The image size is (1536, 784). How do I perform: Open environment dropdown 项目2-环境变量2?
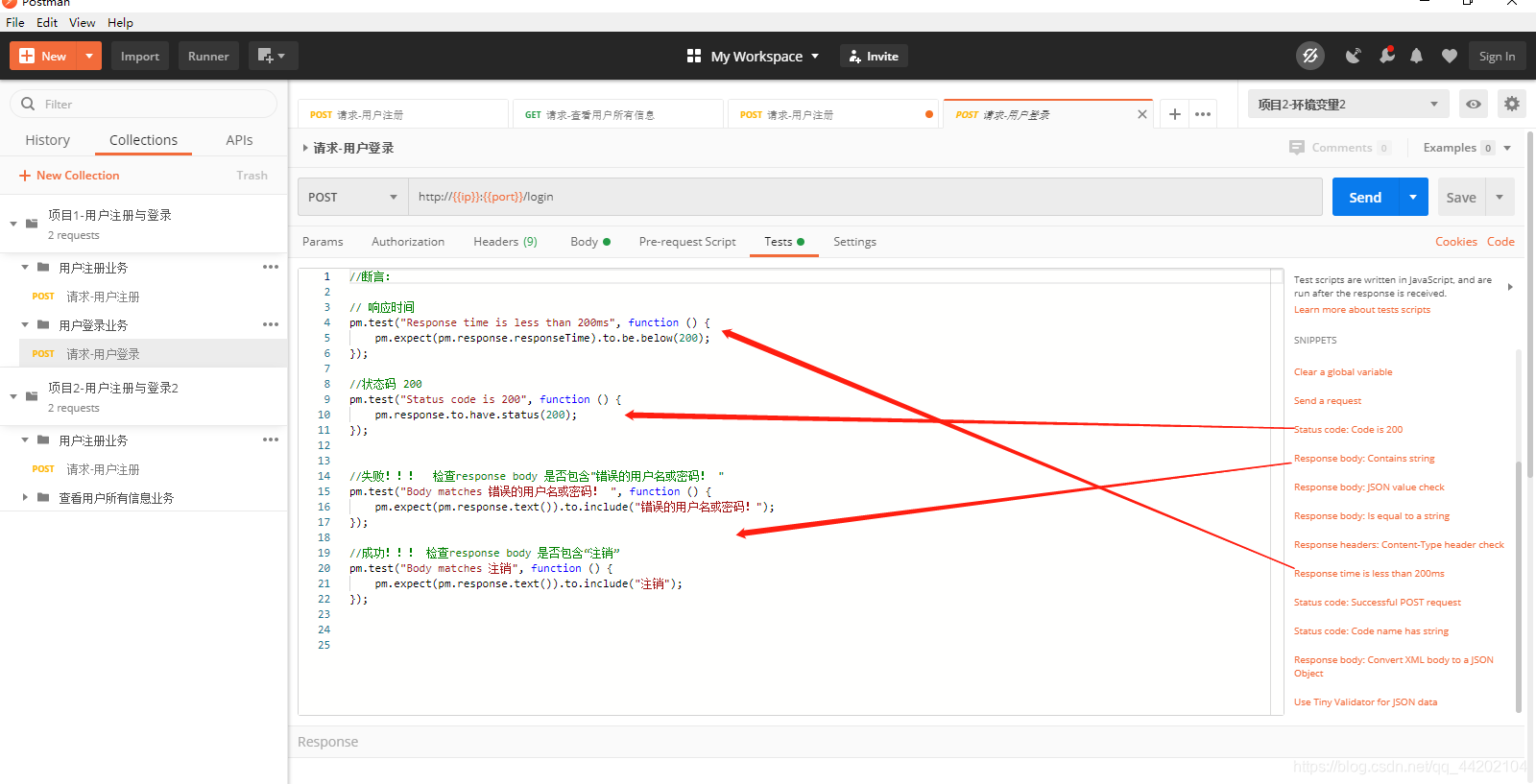(x=1348, y=104)
